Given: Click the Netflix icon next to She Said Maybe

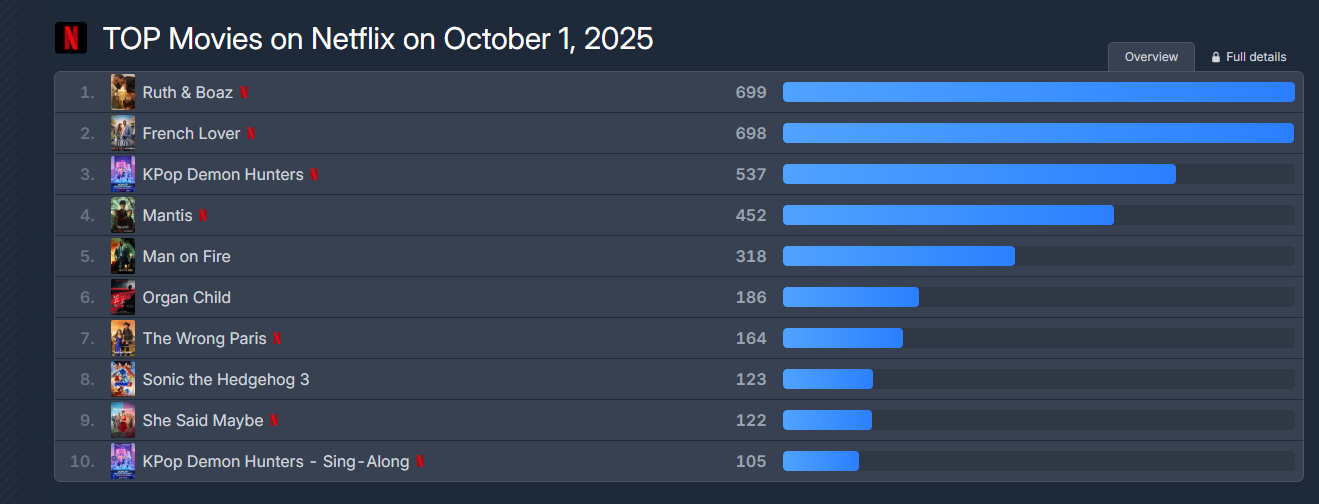Looking at the screenshot, I should point(274,421).
